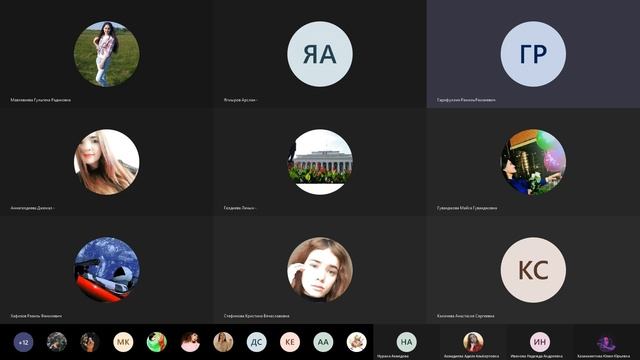640x360 pixels.
Task: Click the avatar with long light hair, middle-left tile
Action: 107,162
